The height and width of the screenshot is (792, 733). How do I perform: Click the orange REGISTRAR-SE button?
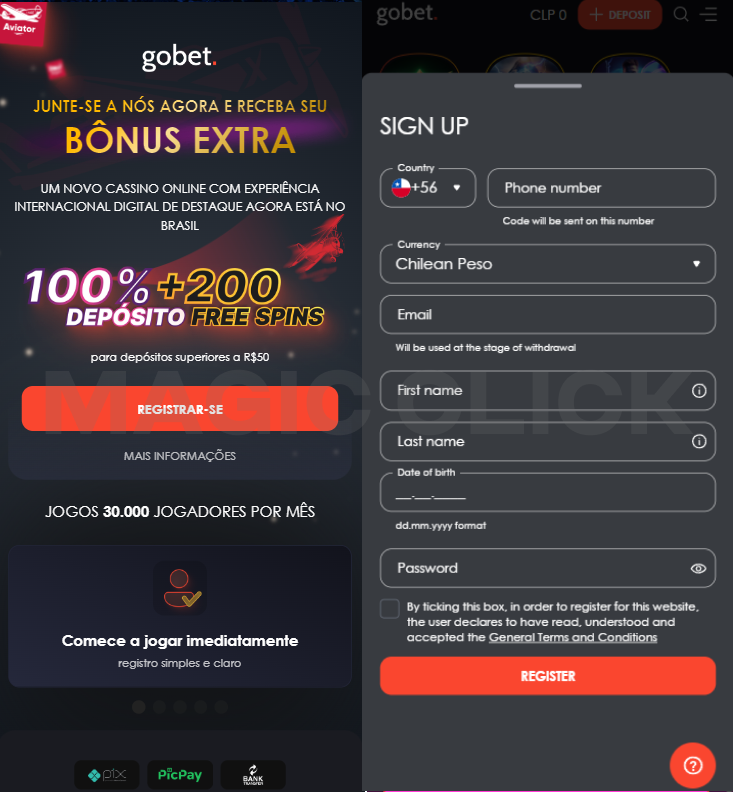[x=180, y=409]
